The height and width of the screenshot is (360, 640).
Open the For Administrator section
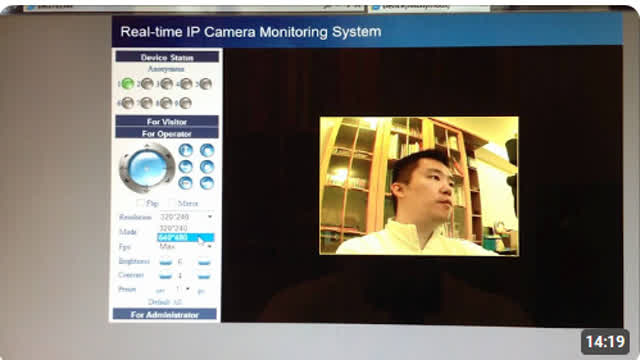(x=165, y=314)
